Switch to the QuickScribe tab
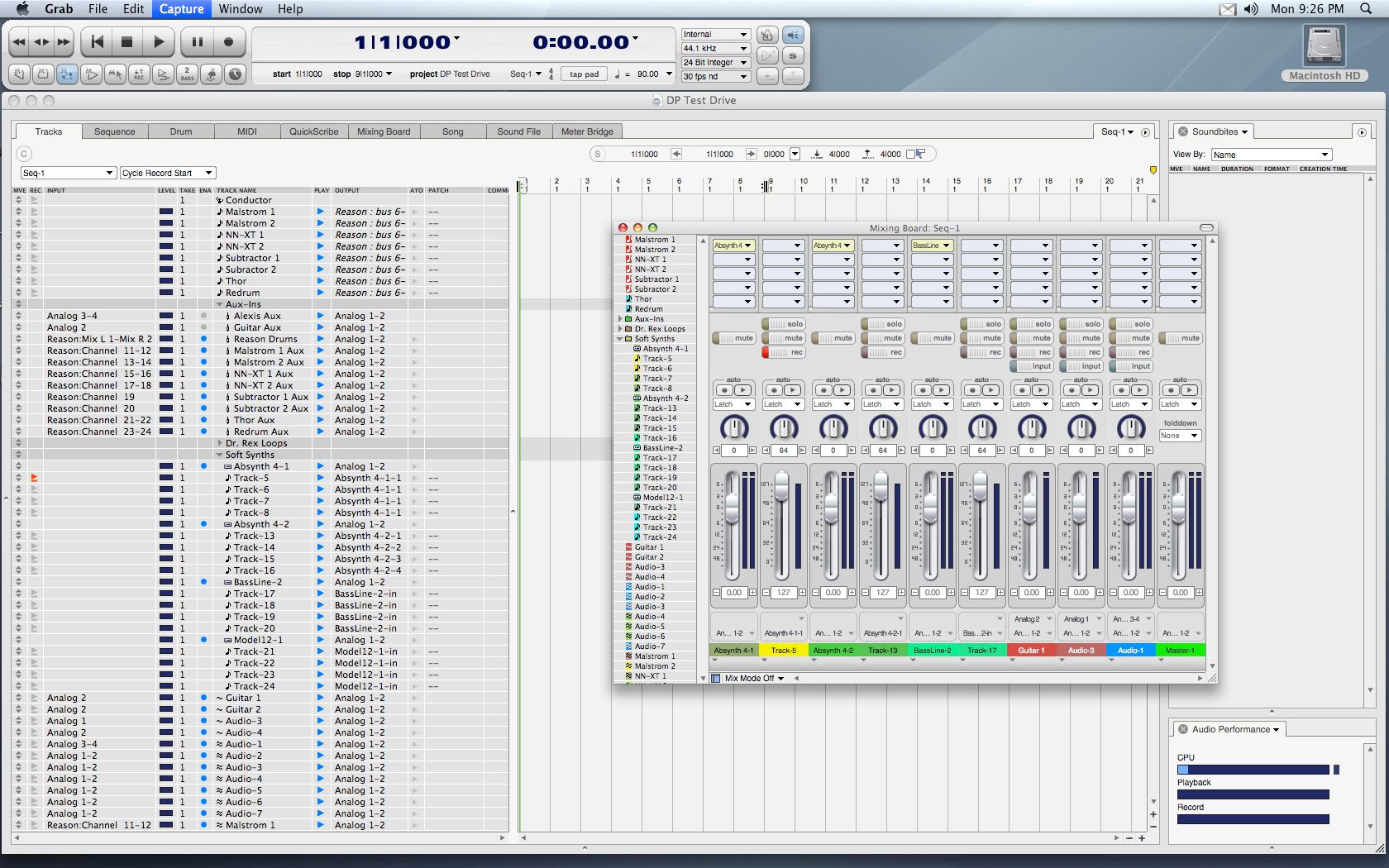Screen dimensions: 1389x868 (x=314, y=131)
